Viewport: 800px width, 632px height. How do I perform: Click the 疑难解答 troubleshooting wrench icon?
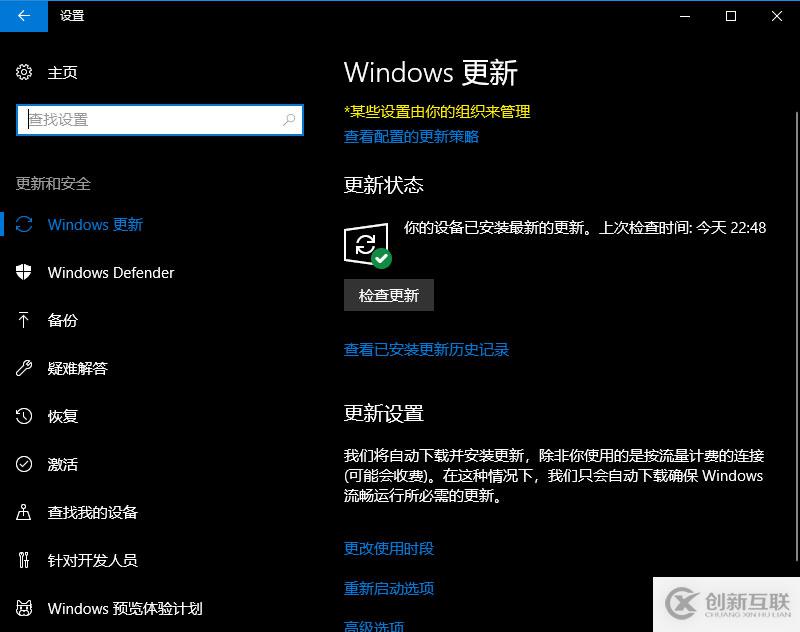click(24, 368)
